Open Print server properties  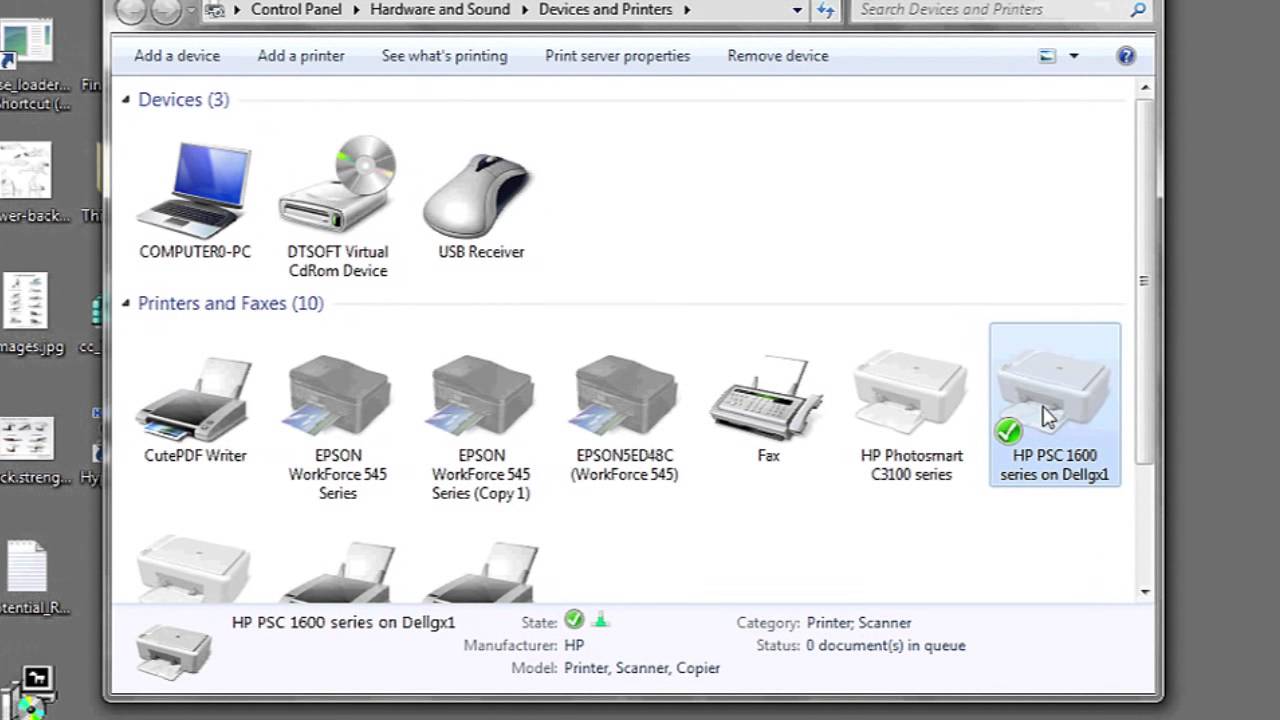pos(617,56)
